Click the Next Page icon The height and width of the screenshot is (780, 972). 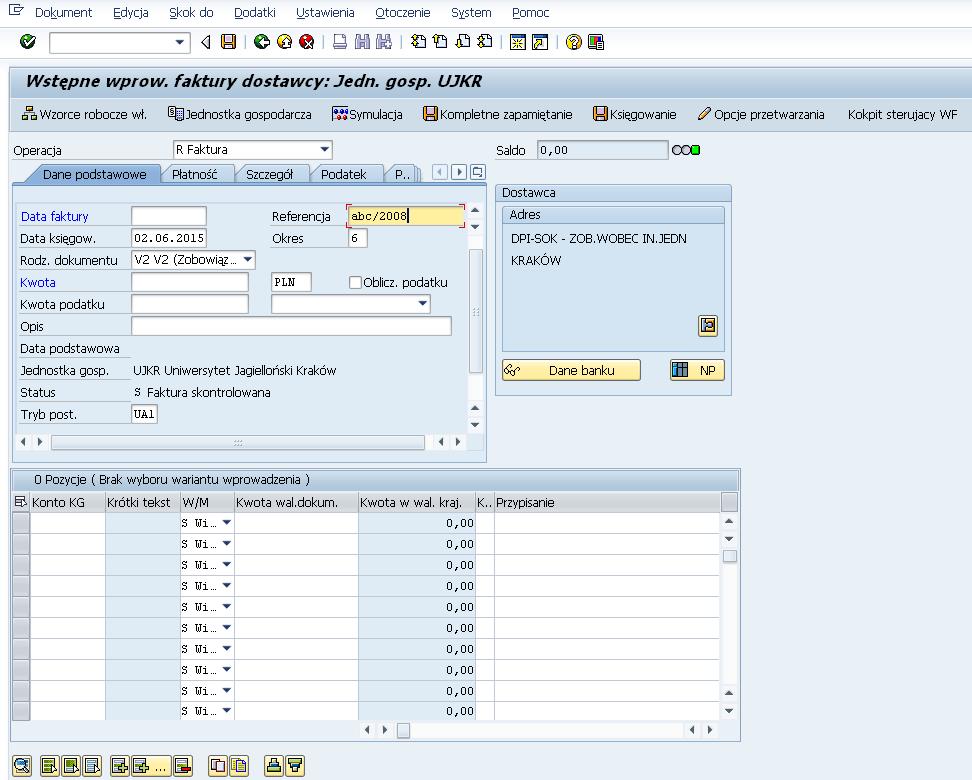click(462, 42)
